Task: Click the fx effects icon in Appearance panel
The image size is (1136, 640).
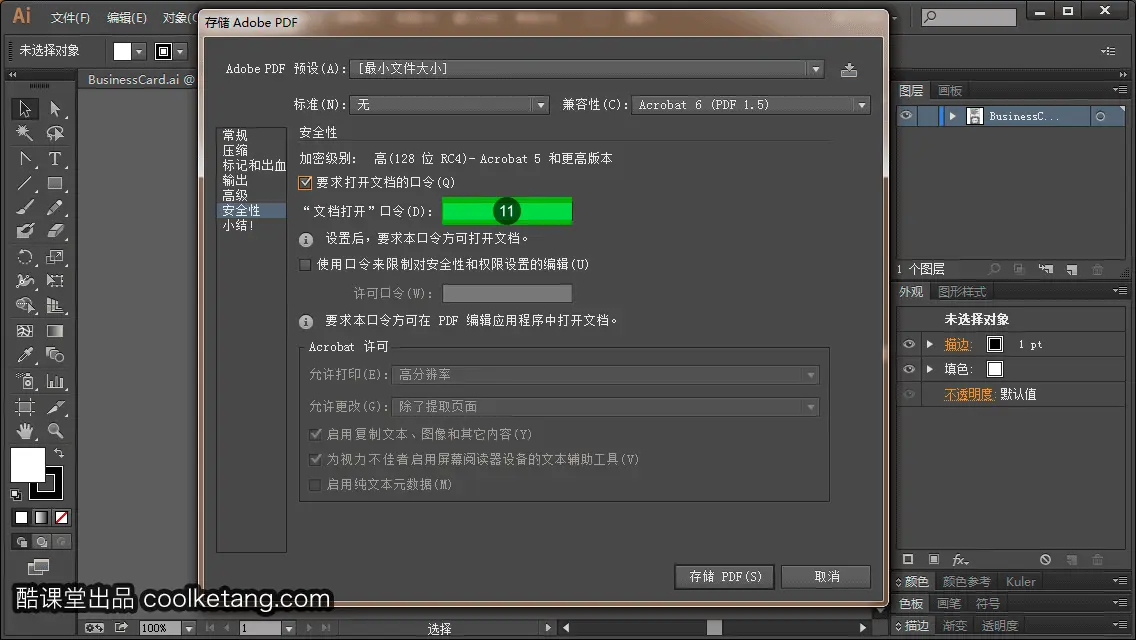Action: 960,560
